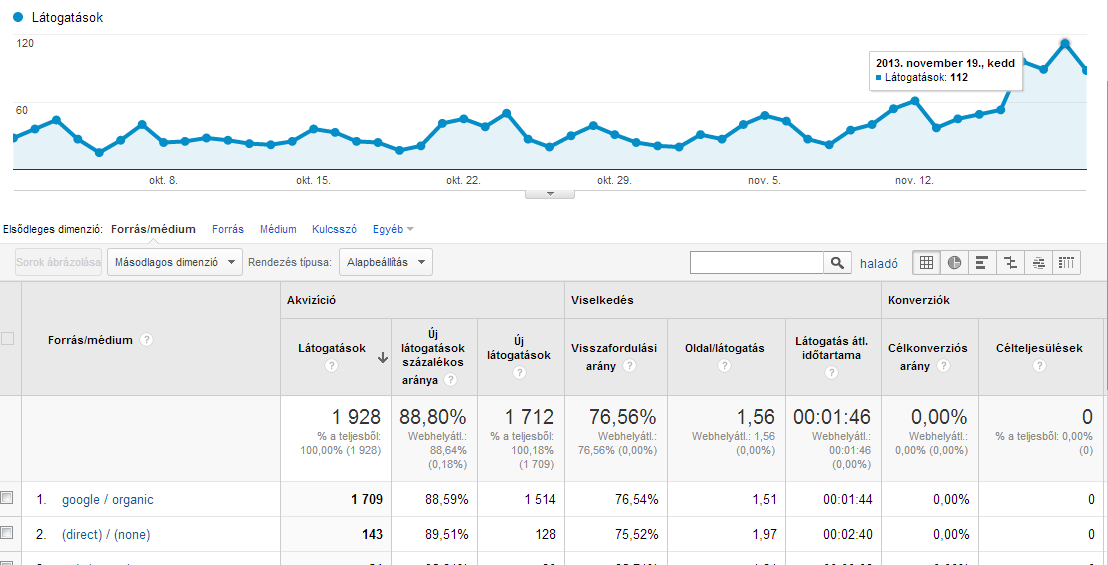Click the Sorok ábrázolása button

[59, 262]
